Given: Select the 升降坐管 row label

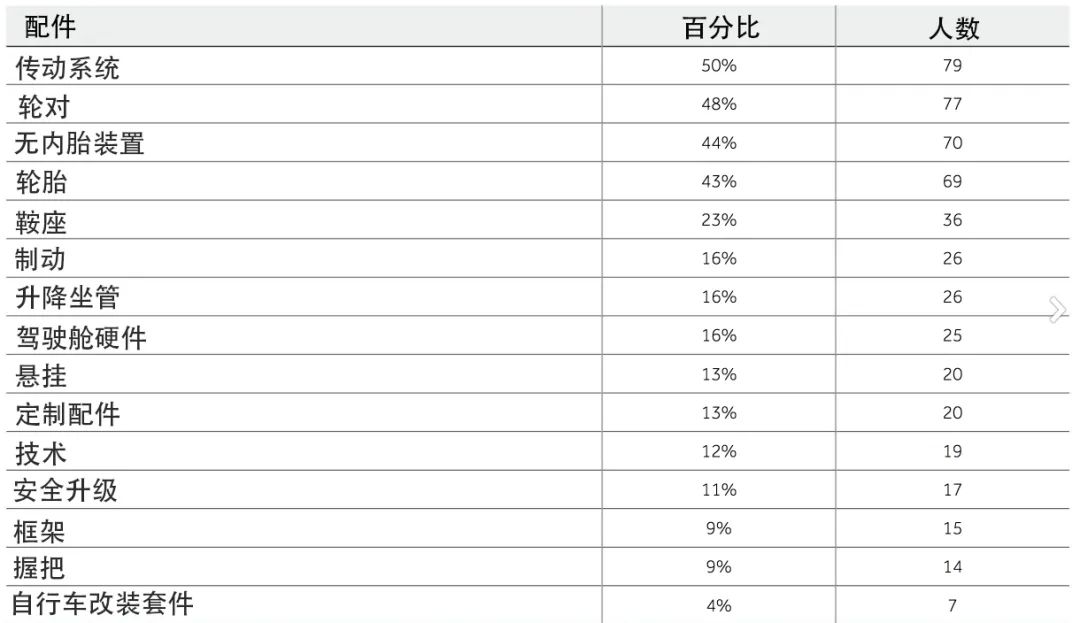Looking at the screenshot, I should click(67, 298).
